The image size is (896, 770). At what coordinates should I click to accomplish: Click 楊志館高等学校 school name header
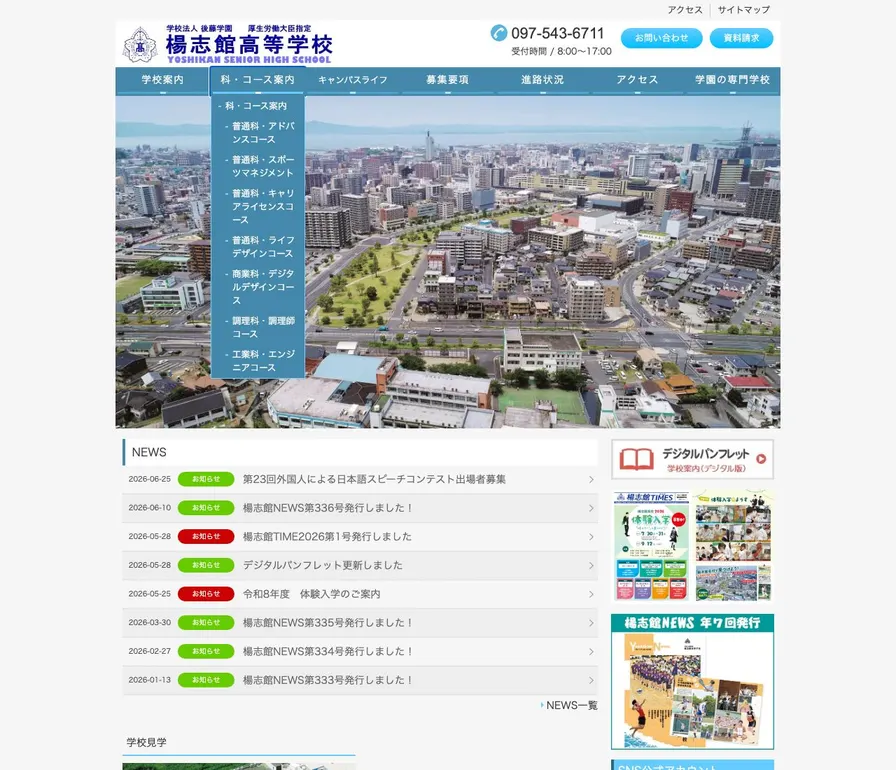249,45
